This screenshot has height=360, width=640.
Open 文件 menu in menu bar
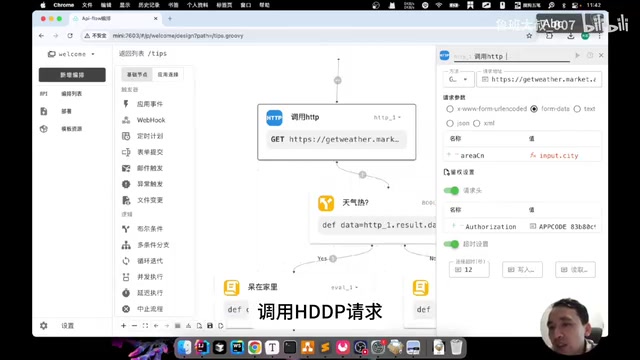(x=87, y=5)
